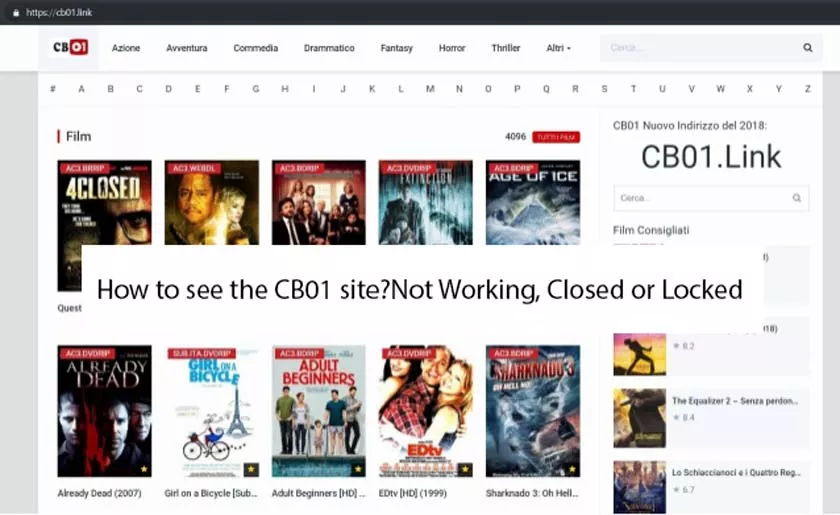Click the red TUTTI I FILM button
Screen dimensions: 840x515
[556, 137]
